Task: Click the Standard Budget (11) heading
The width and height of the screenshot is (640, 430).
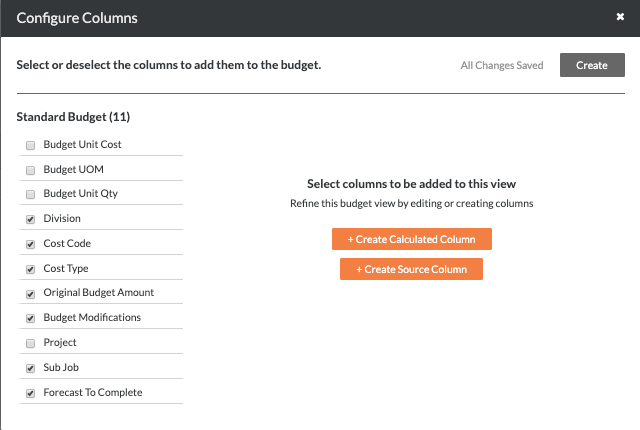Action: [73, 117]
